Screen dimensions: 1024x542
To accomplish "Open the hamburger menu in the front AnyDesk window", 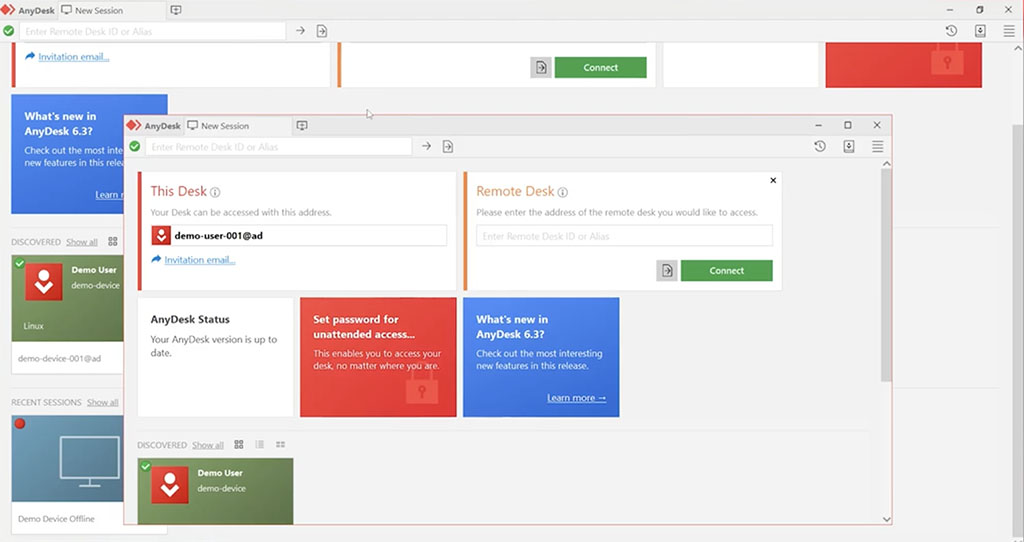I will click(x=878, y=146).
